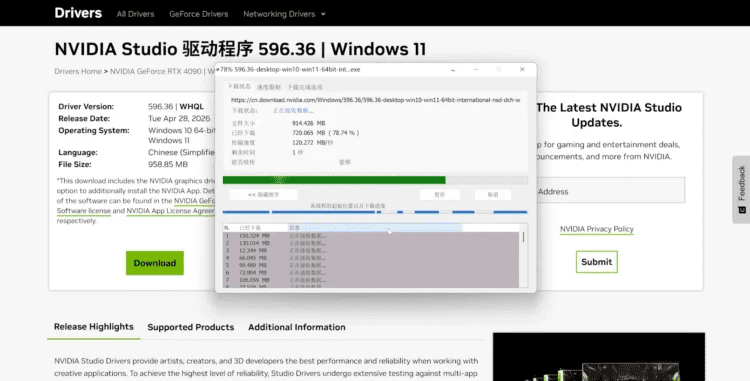This screenshot has height=381, width=750.
Task: Switch to the 下载状态 tab in dialog
Action: (x=239, y=87)
